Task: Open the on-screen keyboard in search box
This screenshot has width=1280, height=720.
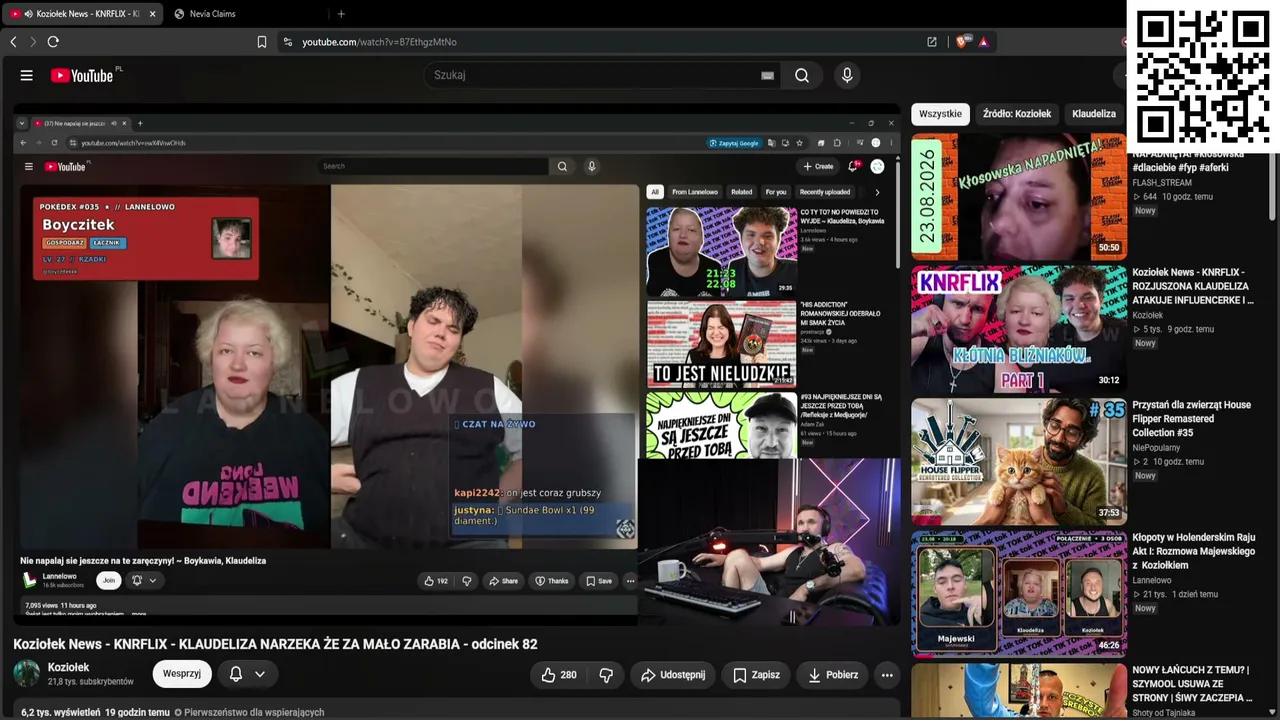Action: coord(767,75)
